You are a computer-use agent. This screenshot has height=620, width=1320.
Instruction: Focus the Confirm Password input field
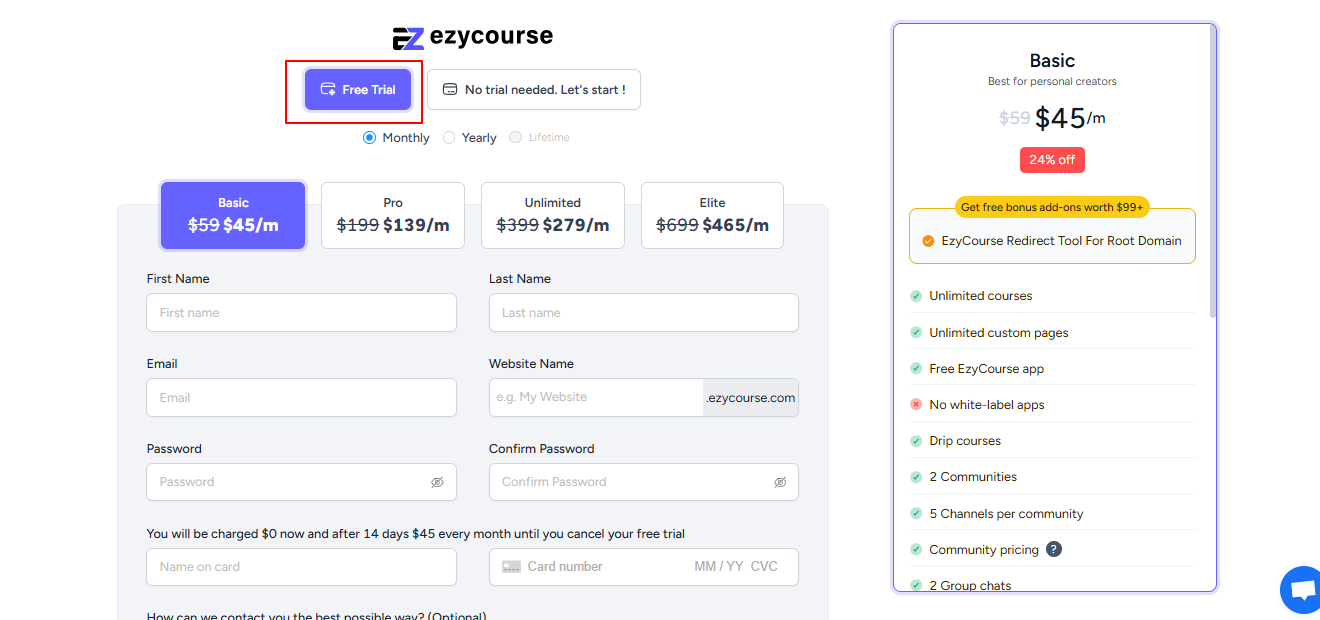tap(644, 482)
